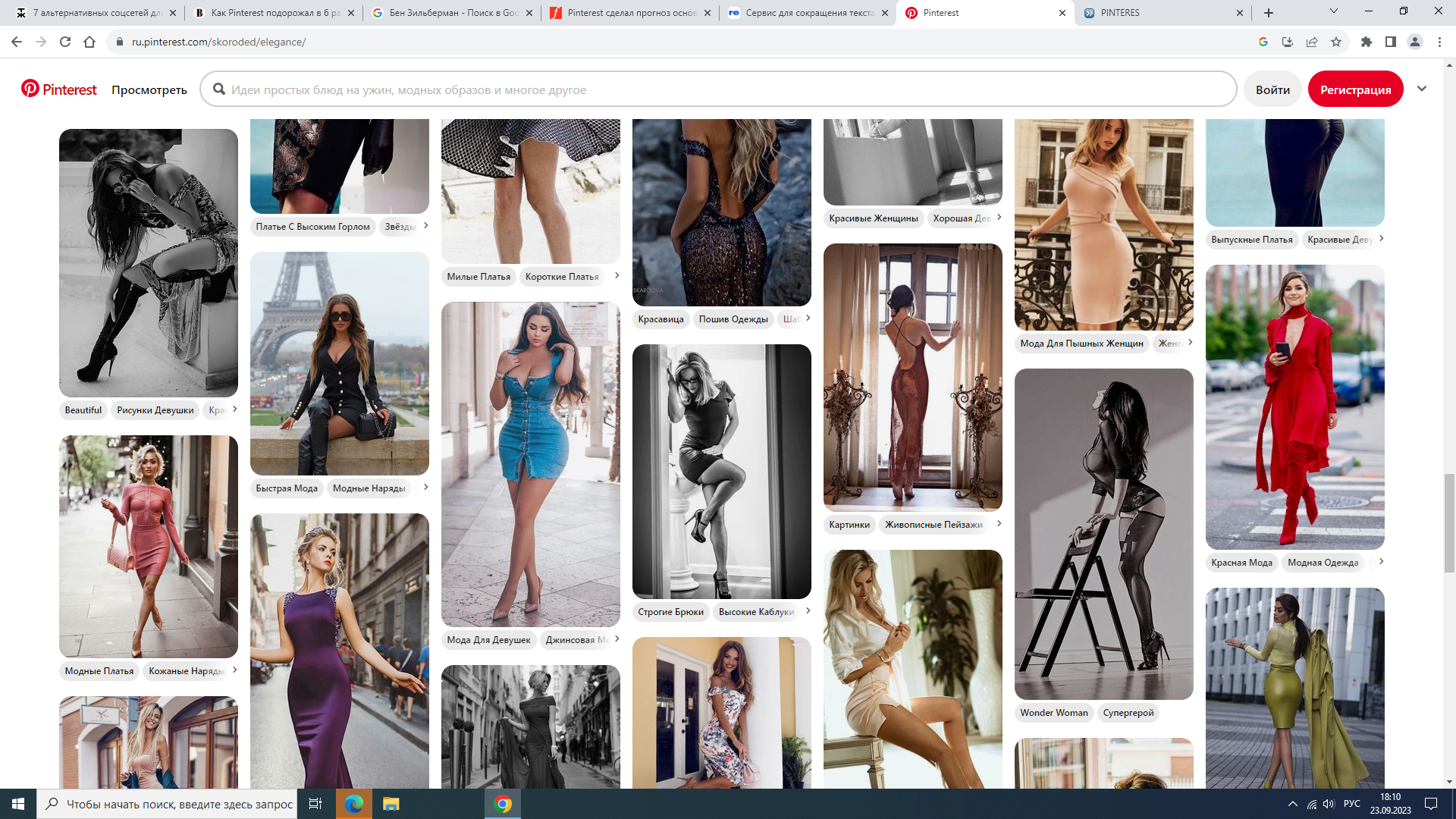Select the 'Картинки' tag chip
This screenshot has width=1456, height=819.
tap(849, 525)
